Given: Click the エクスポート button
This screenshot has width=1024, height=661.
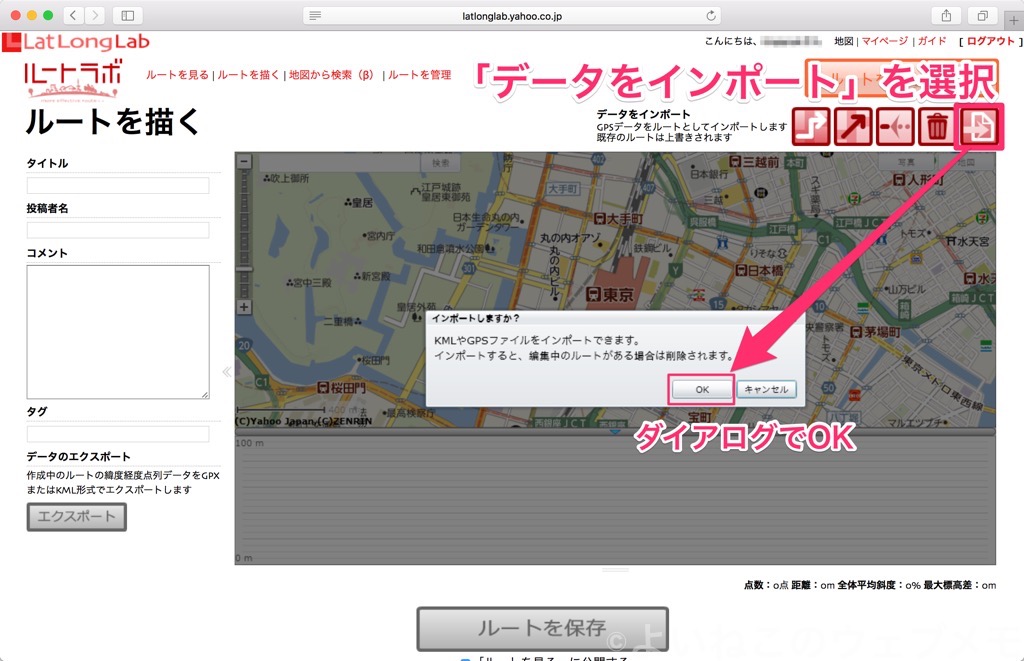Looking at the screenshot, I should coord(76,517).
